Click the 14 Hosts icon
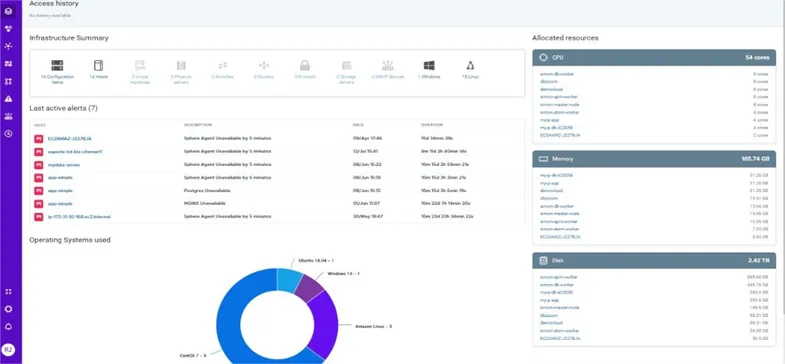 click(98, 66)
